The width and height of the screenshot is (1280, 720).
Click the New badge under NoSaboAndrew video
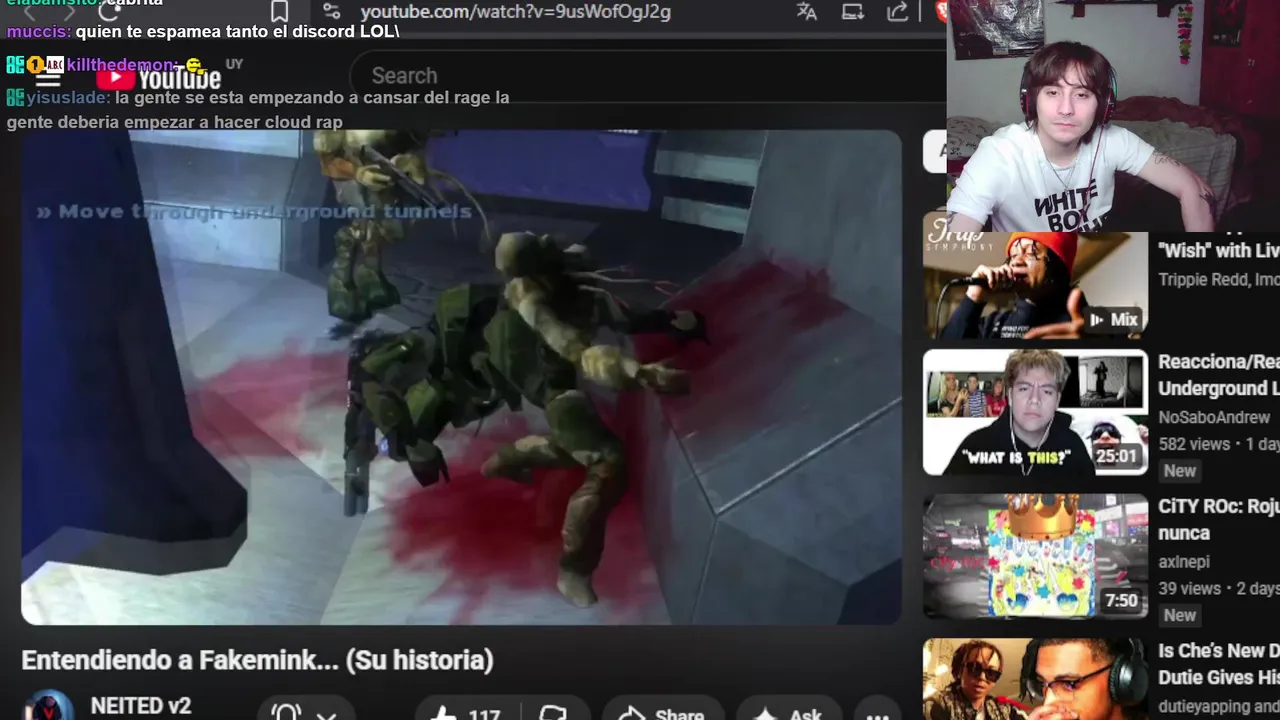1179,471
